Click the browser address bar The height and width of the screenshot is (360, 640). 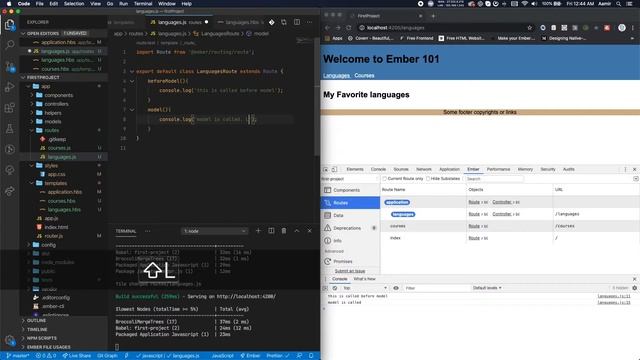pos(443,28)
